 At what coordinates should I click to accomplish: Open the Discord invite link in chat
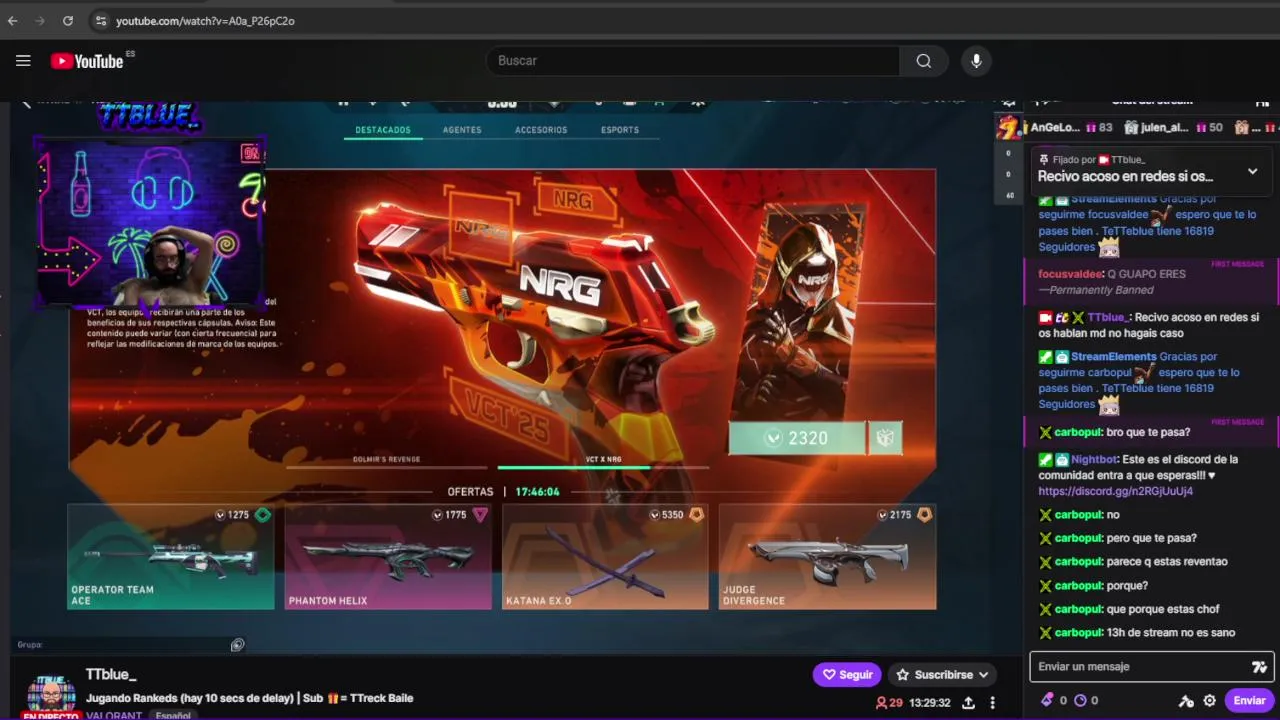(x=1115, y=492)
